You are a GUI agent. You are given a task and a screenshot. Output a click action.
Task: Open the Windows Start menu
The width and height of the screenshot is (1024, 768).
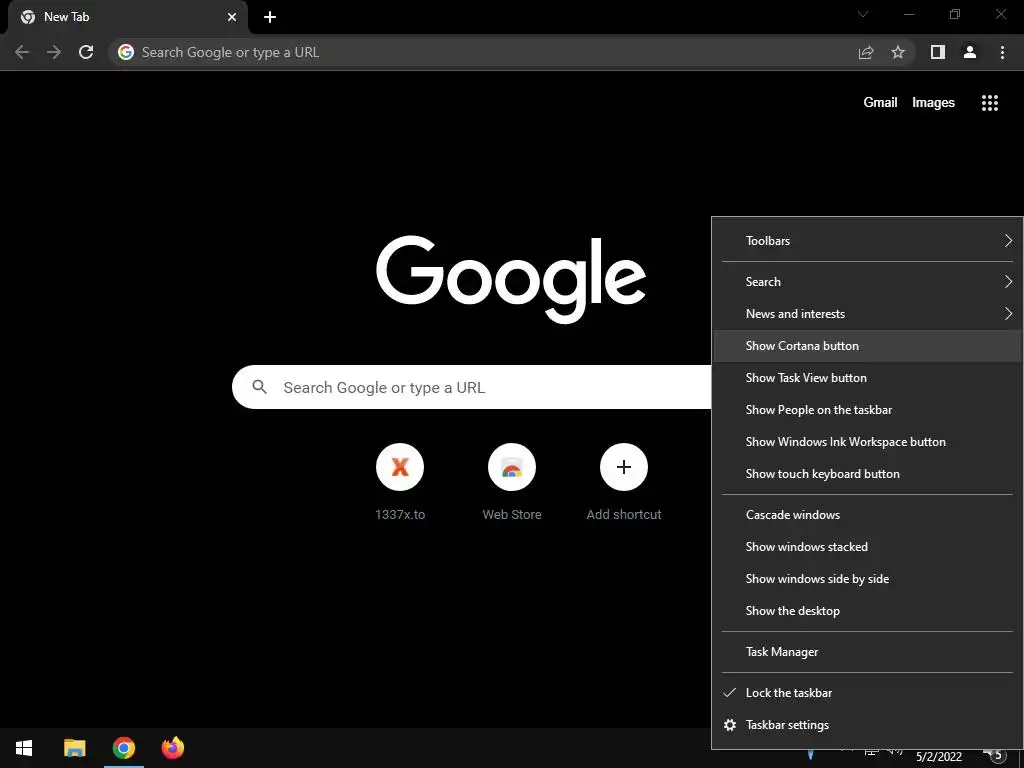[24, 748]
